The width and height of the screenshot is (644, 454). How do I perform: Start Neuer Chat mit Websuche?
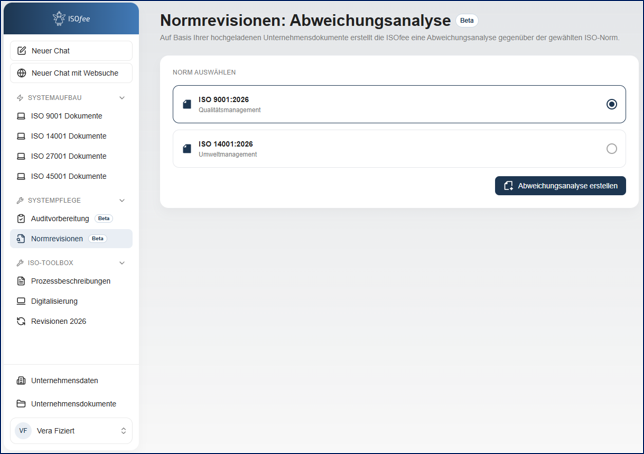71,73
